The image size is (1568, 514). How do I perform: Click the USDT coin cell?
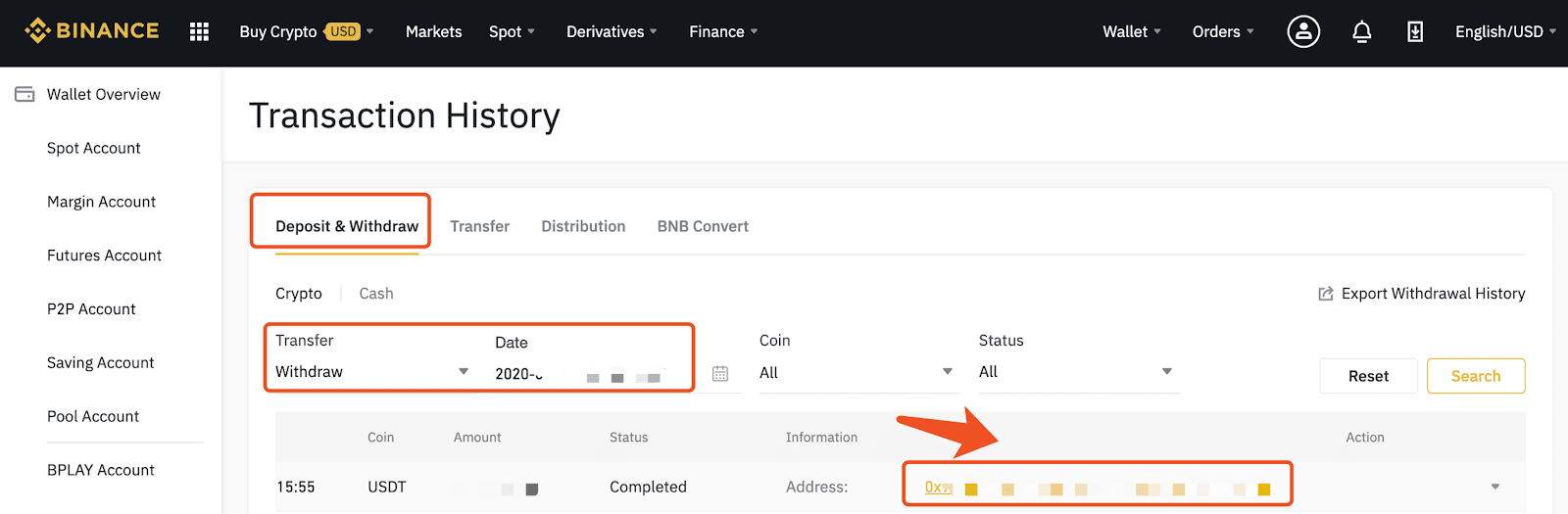tap(387, 487)
